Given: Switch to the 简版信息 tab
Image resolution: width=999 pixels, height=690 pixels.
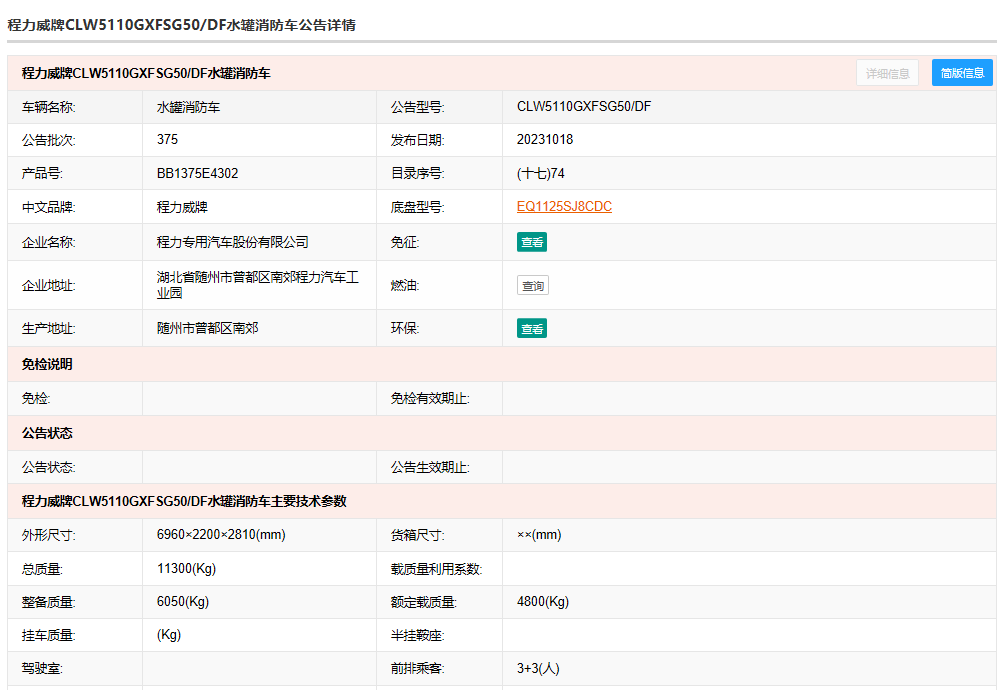Looking at the screenshot, I should point(962,73).
